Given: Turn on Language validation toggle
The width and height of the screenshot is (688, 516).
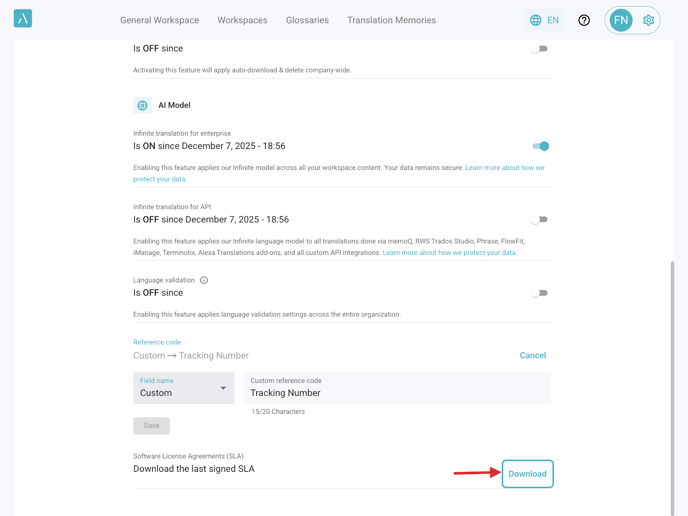Looking at the screenshot, I should coord(540,293).
